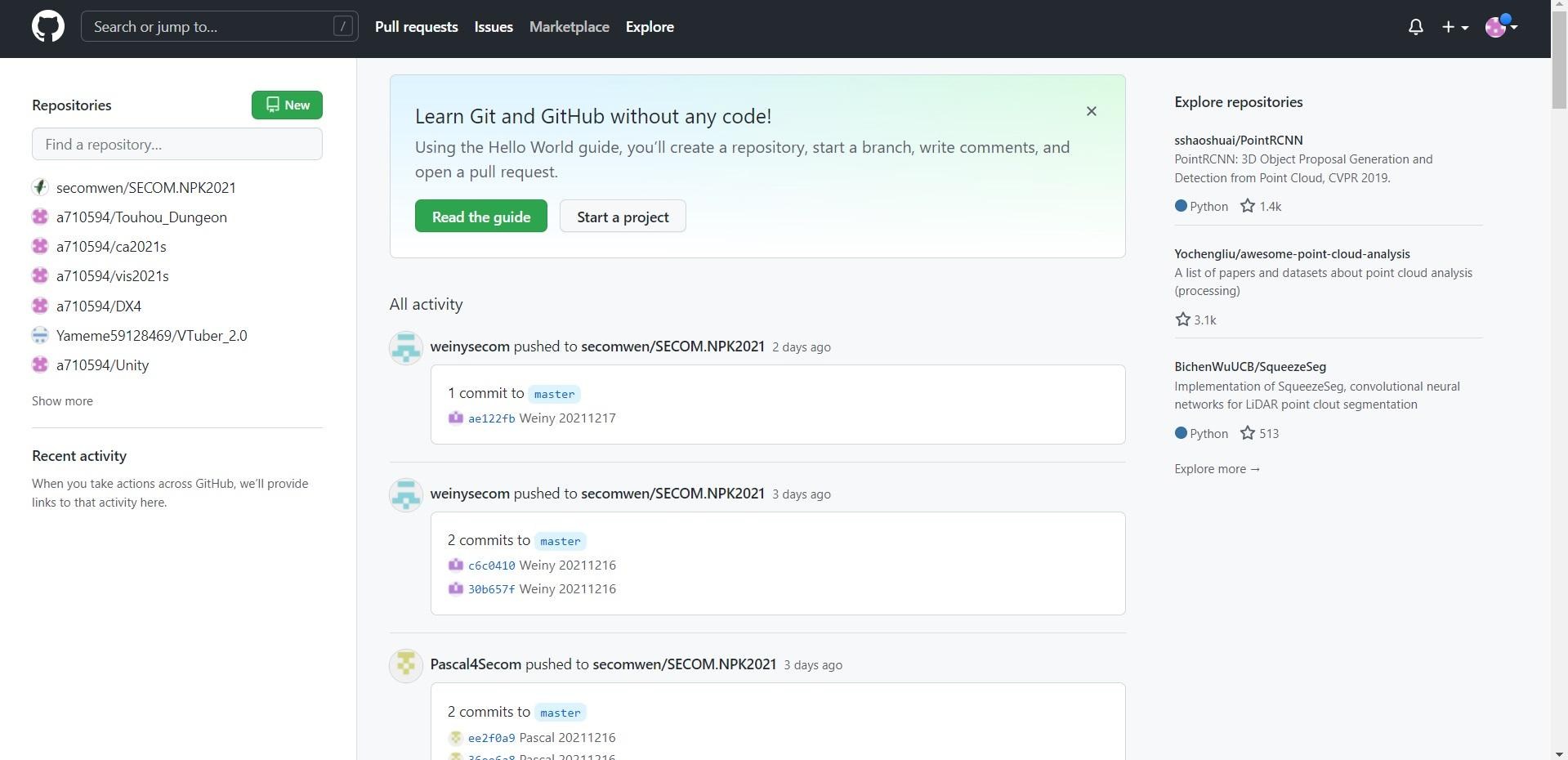Click commit author avatar beside ee2f0a9
Viewport: 1568px width, 760px height.
(x=456, y=737)
